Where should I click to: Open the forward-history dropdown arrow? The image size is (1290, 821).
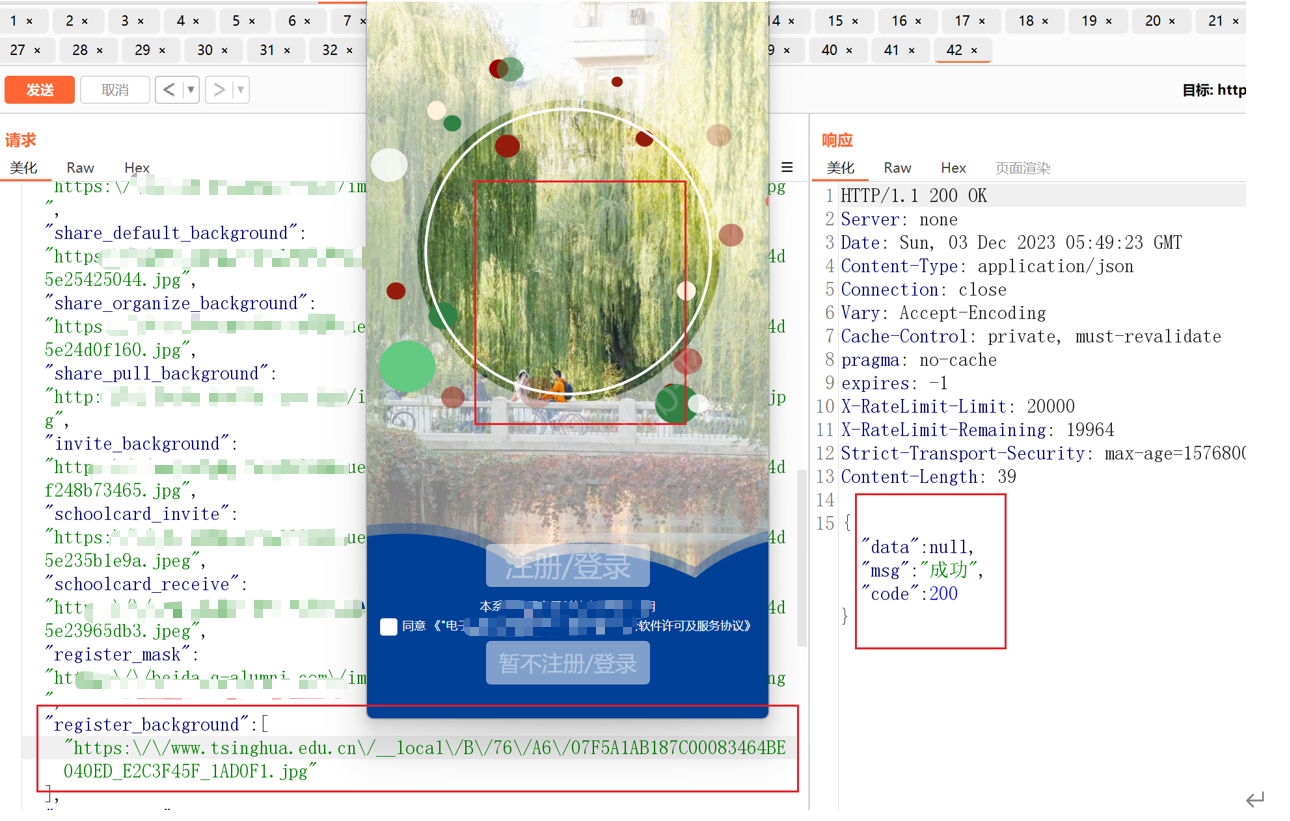240,90
